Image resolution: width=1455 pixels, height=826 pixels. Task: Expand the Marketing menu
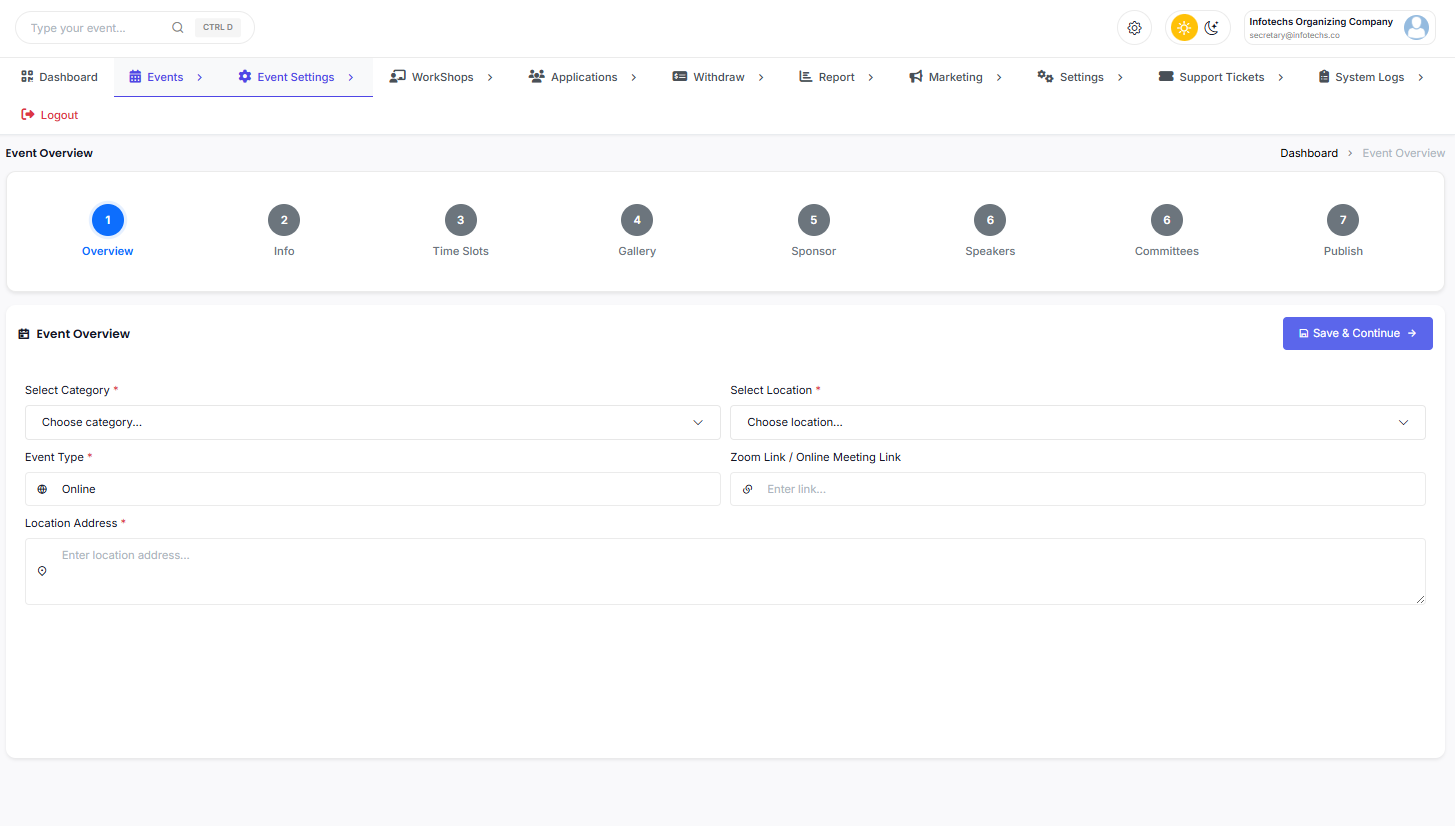955,77
